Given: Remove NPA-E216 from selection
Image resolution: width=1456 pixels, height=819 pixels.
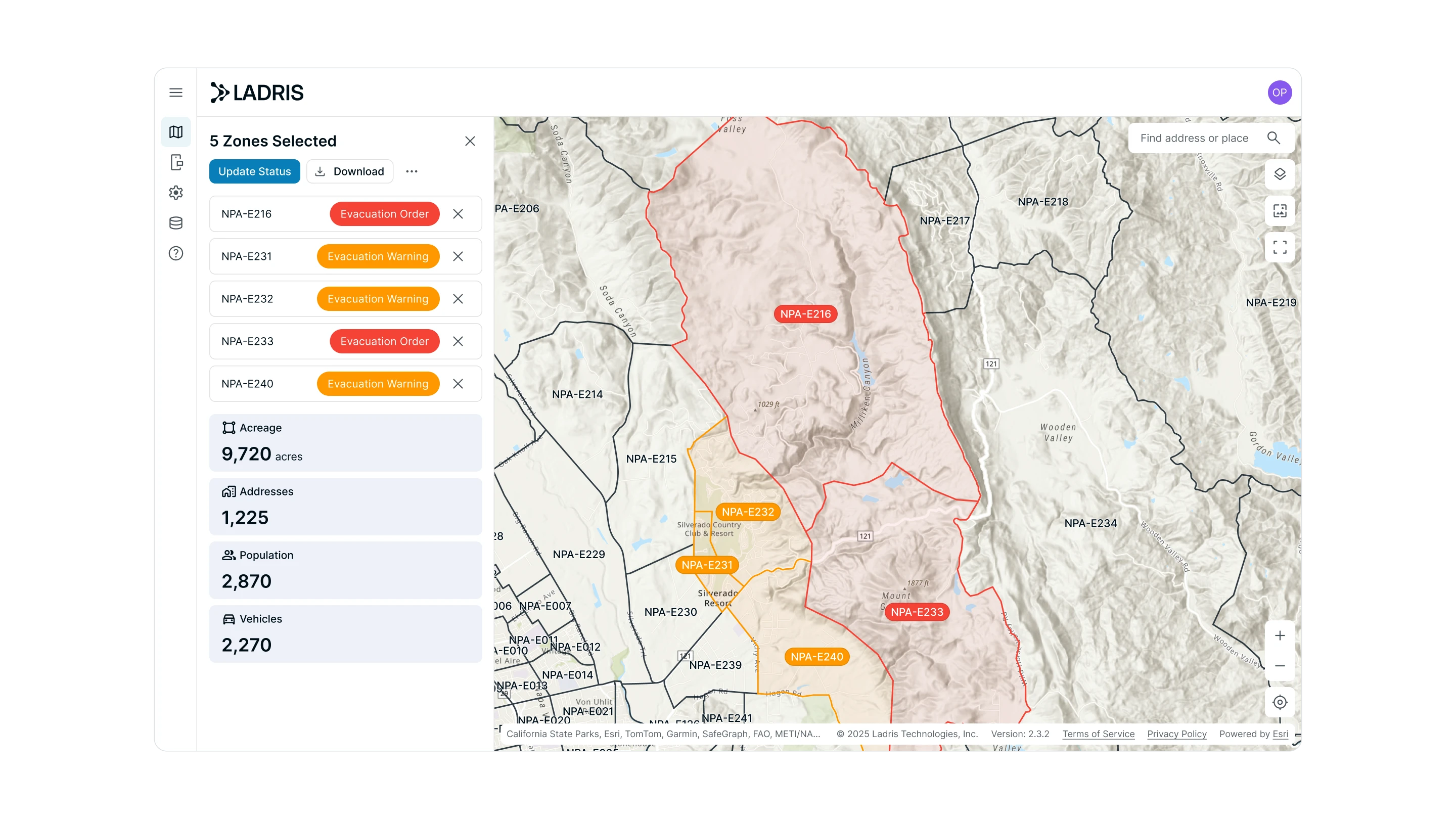Looking at the screenshot, I should (458, 214).
